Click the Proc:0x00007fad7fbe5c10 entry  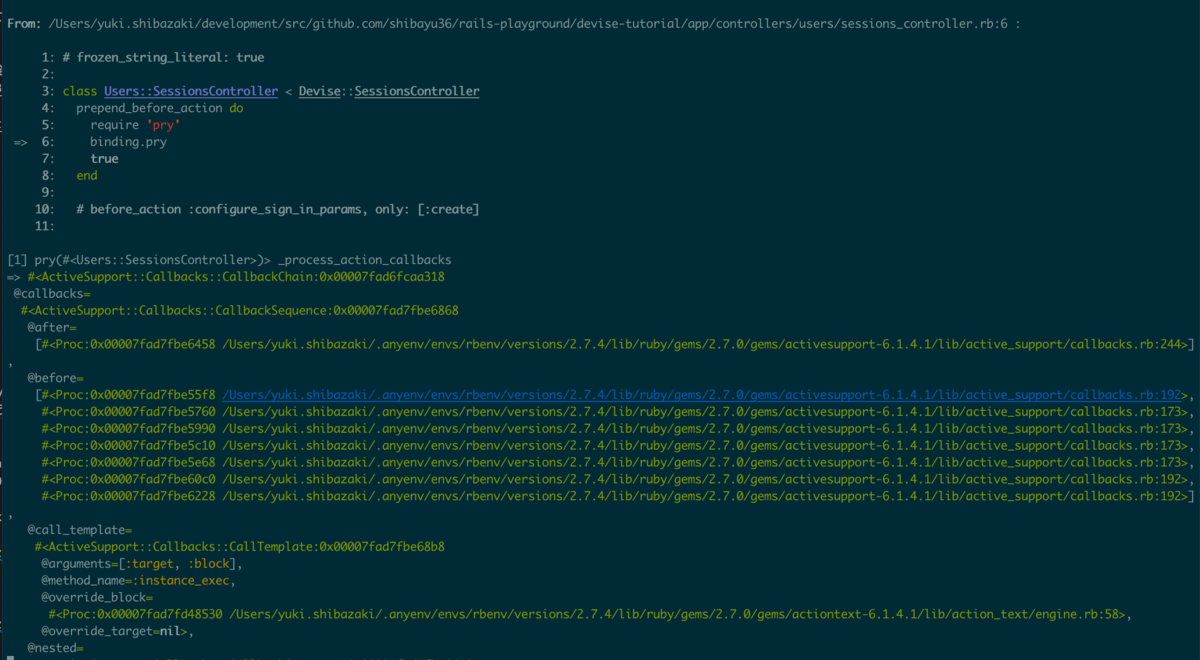tap(615, 446)
